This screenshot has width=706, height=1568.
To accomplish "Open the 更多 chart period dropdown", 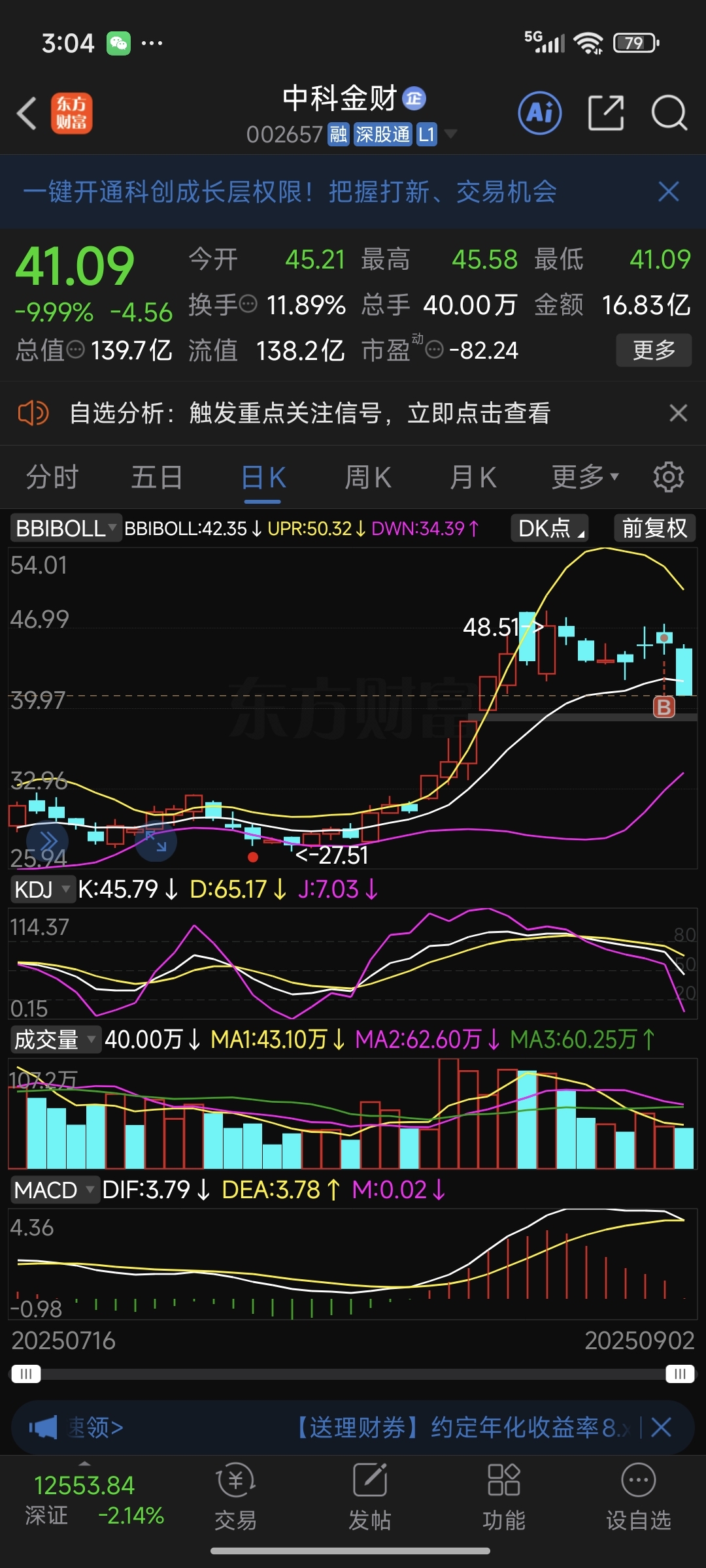I will pos(584,477).
